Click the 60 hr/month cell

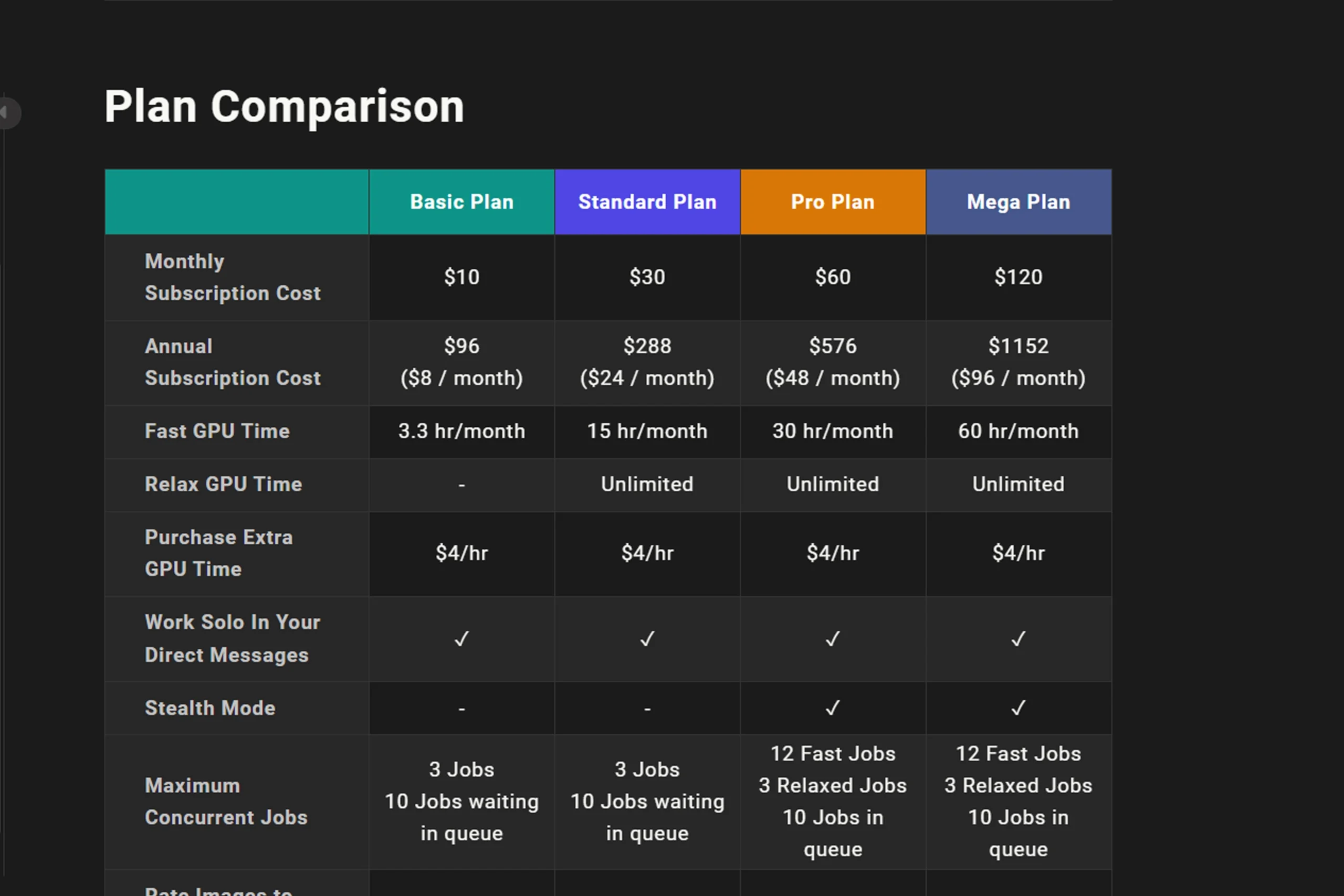point(1019,432)
